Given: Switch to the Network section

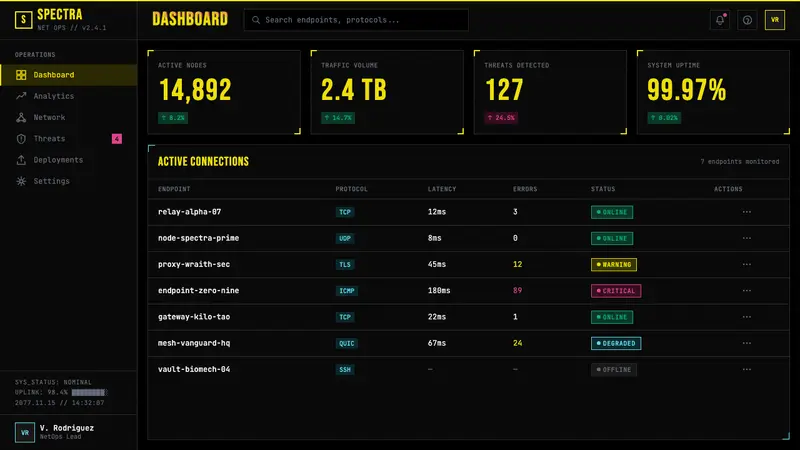Looking at the screenshot, I should [68, 117].
